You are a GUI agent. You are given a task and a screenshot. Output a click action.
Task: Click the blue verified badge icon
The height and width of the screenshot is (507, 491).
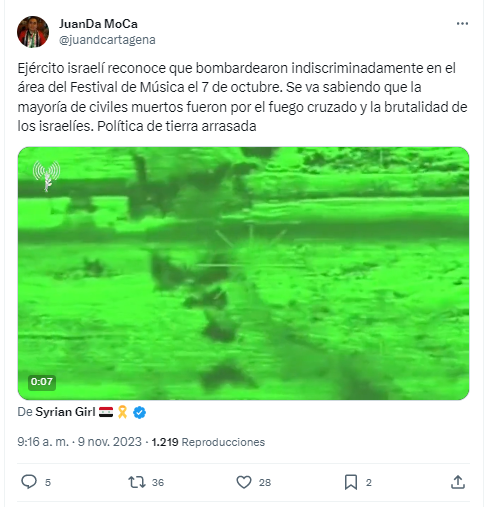click(x=139, y=412)
